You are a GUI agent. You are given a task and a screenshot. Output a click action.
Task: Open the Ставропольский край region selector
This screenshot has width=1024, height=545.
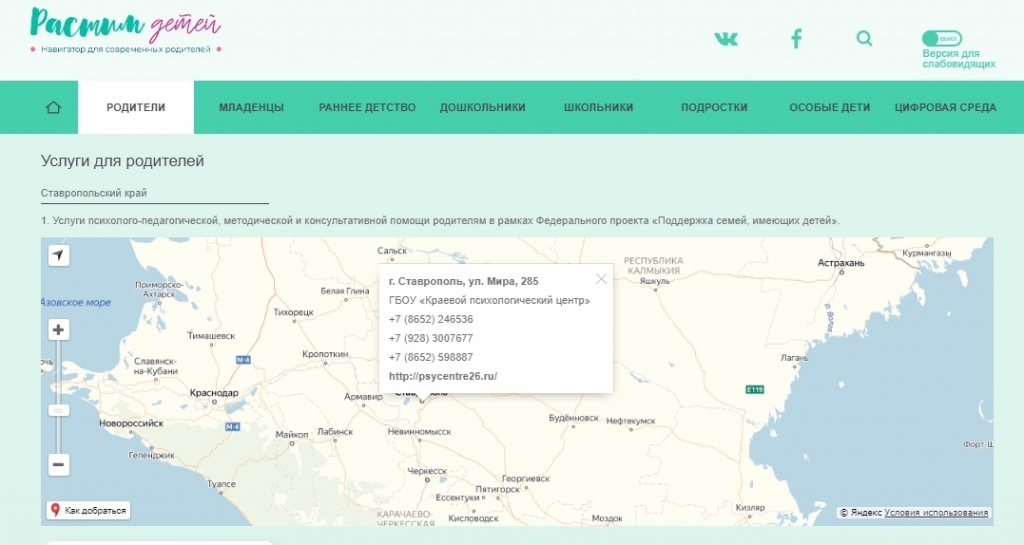(155, 193)
